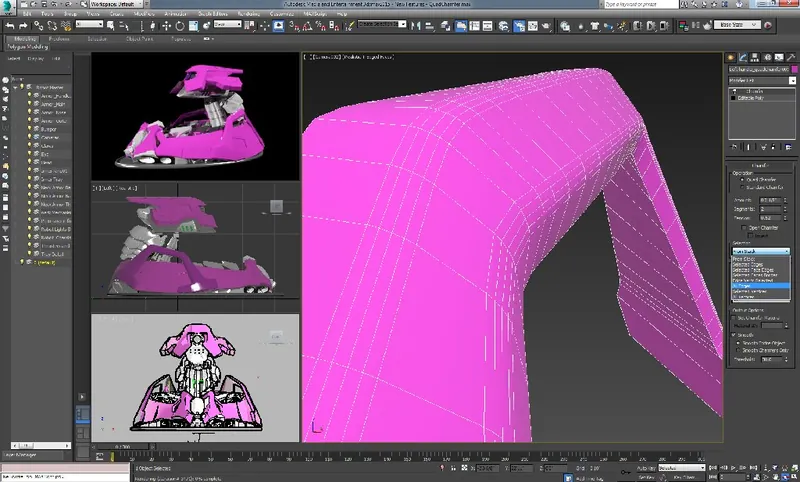Click the Undo arrow in main toolbar
This screenshot has height=482, width=800.
[x=10, y=26]
